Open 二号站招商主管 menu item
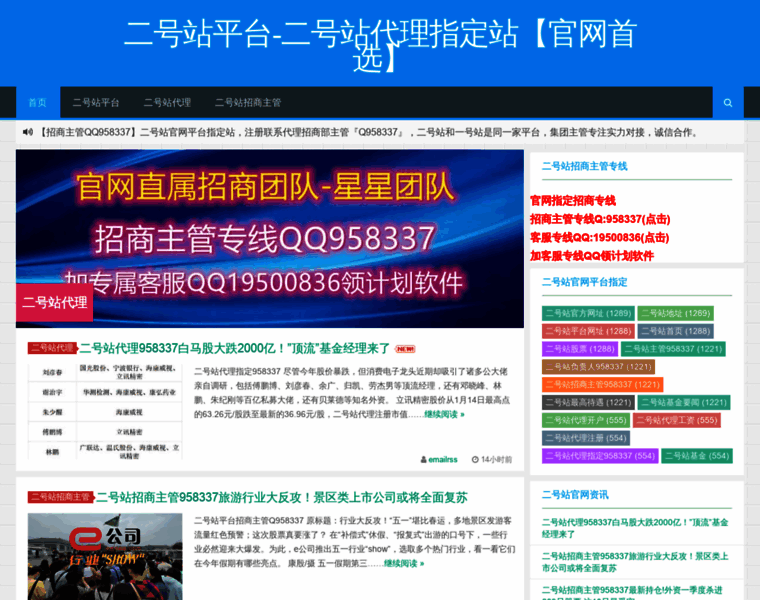 pos(248,103)
